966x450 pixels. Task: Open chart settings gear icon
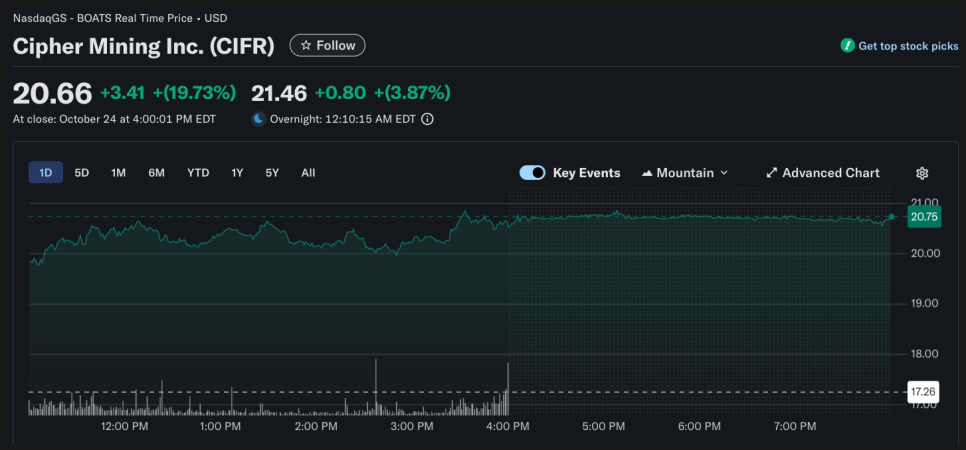pos(922,173)
